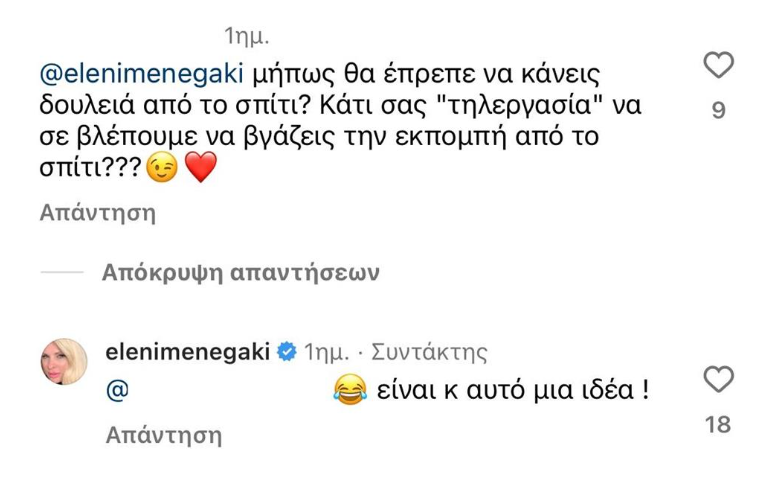Open the 18 likes count
Viewport: 778px width, 485px height.
click(719, 424)
